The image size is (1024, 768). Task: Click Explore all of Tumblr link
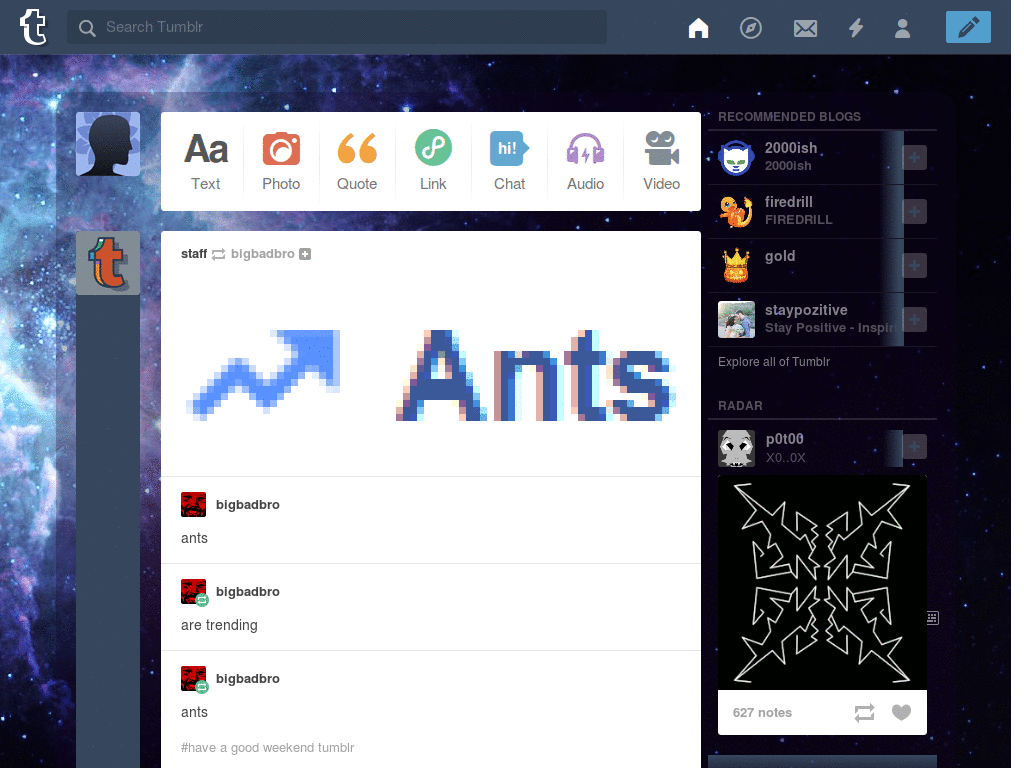point(774,361)
